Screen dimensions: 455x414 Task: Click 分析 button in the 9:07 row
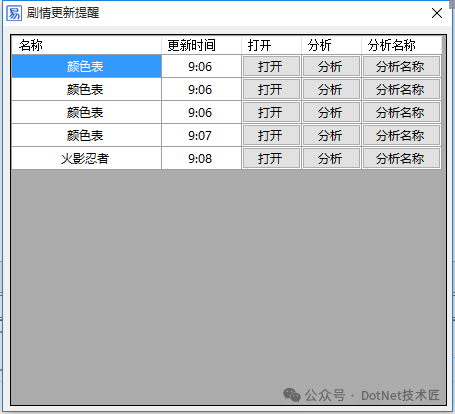pyautogui.click(x=331, y=136)
